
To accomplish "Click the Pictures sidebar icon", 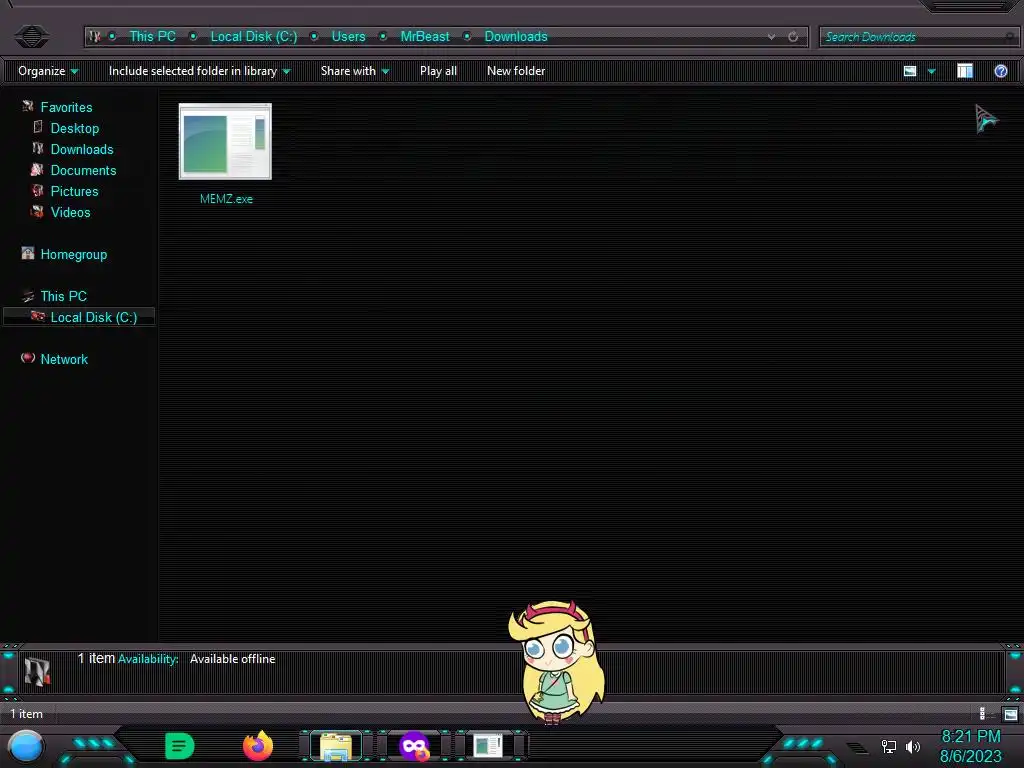I will (38, 190).
